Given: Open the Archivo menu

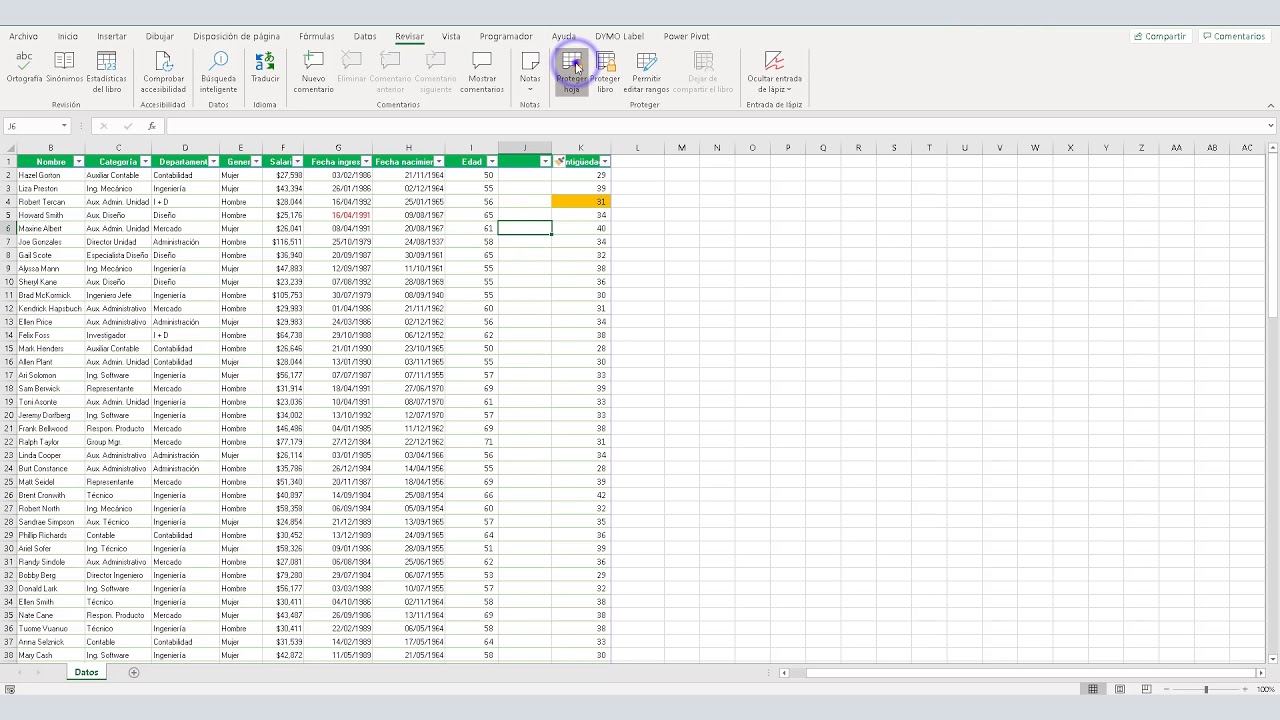Looking at the screenshot, I should point(23,36).
